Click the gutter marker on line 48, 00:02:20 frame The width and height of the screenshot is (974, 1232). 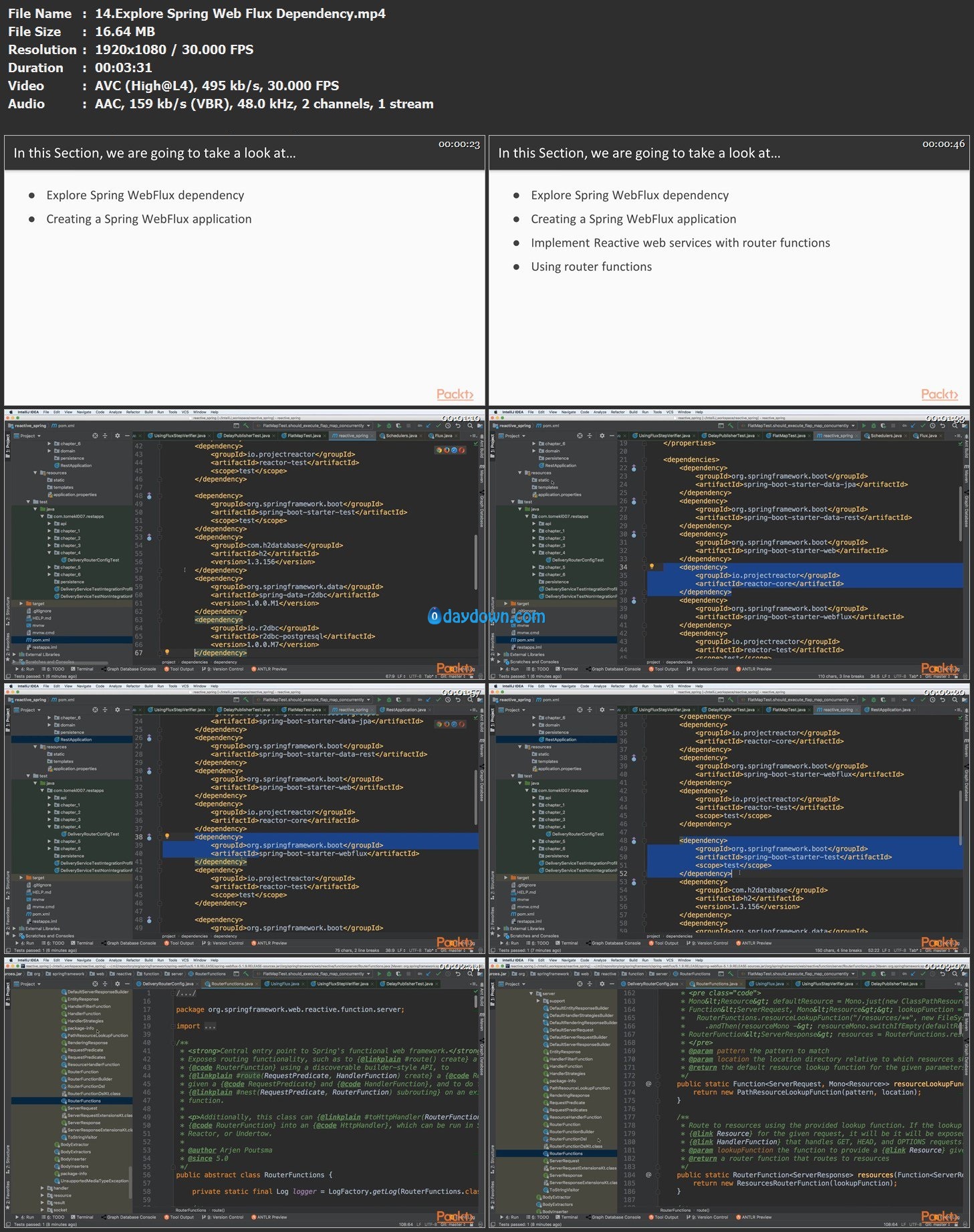(x=634, y=841)
